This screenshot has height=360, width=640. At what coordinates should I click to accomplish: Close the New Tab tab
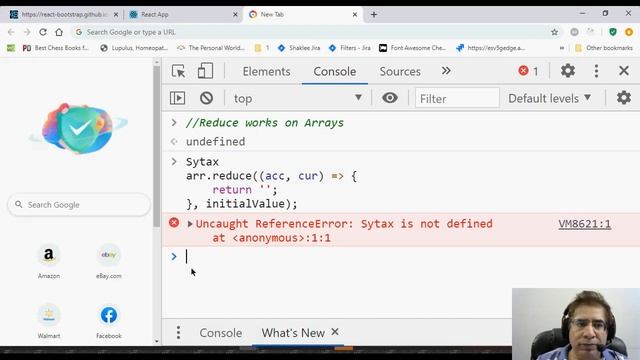coord(355,14)
